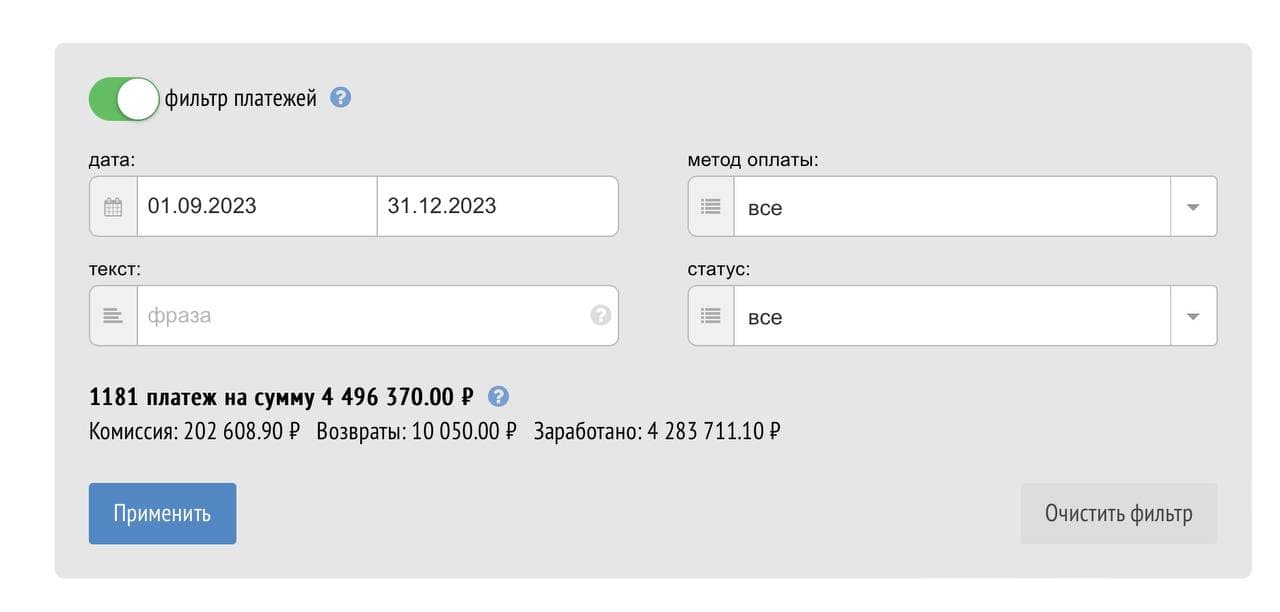Open the статус combo box
Image resolution: width=1280 pixels, height=612 pixels.
(952, 316)
